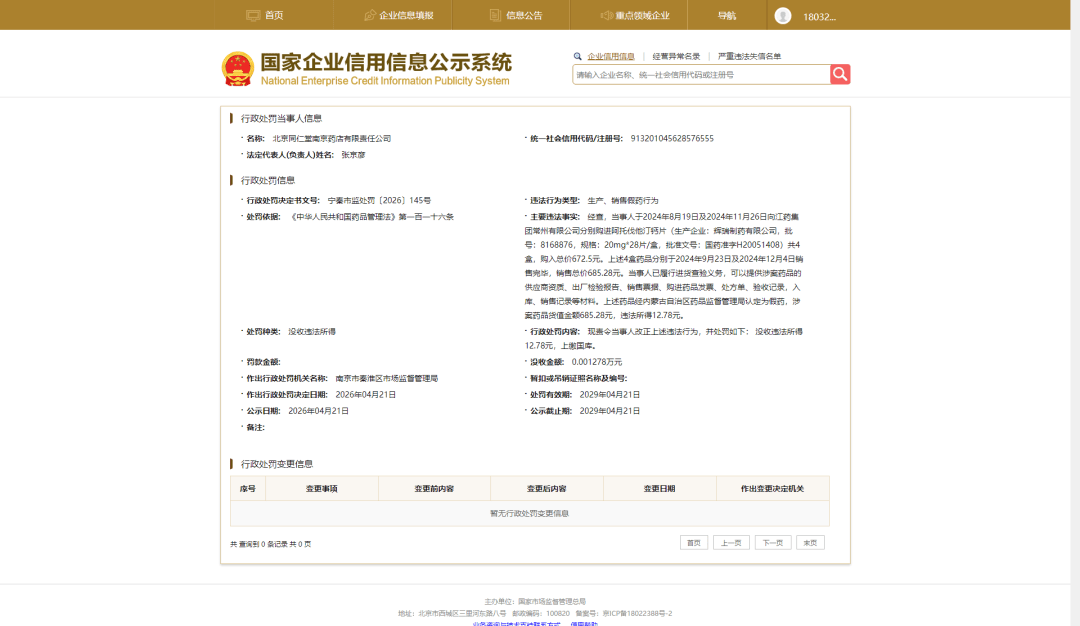Click violation type 生产、销售假药行为

click(x=623, y=200)
